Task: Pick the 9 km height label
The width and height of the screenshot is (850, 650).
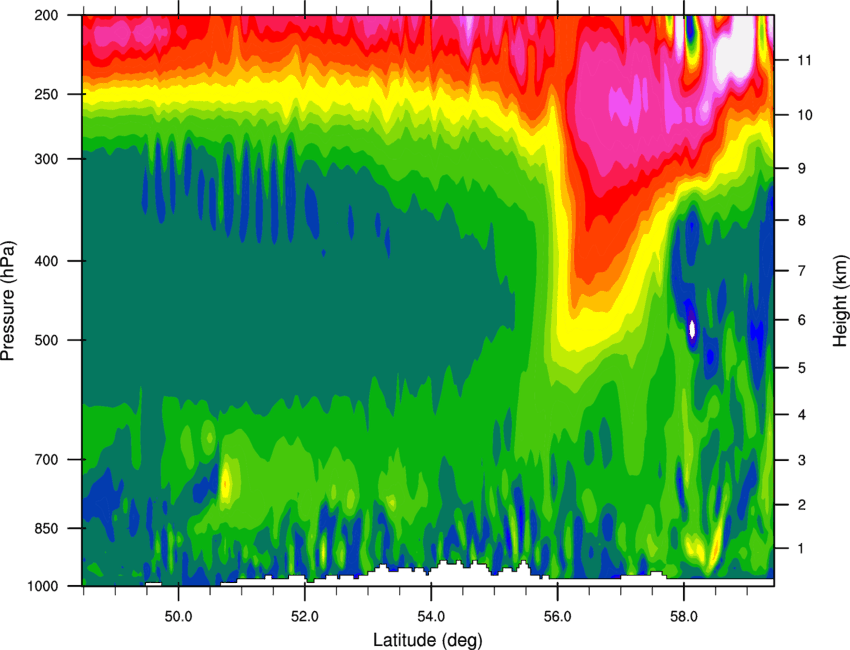Action: 801,169
